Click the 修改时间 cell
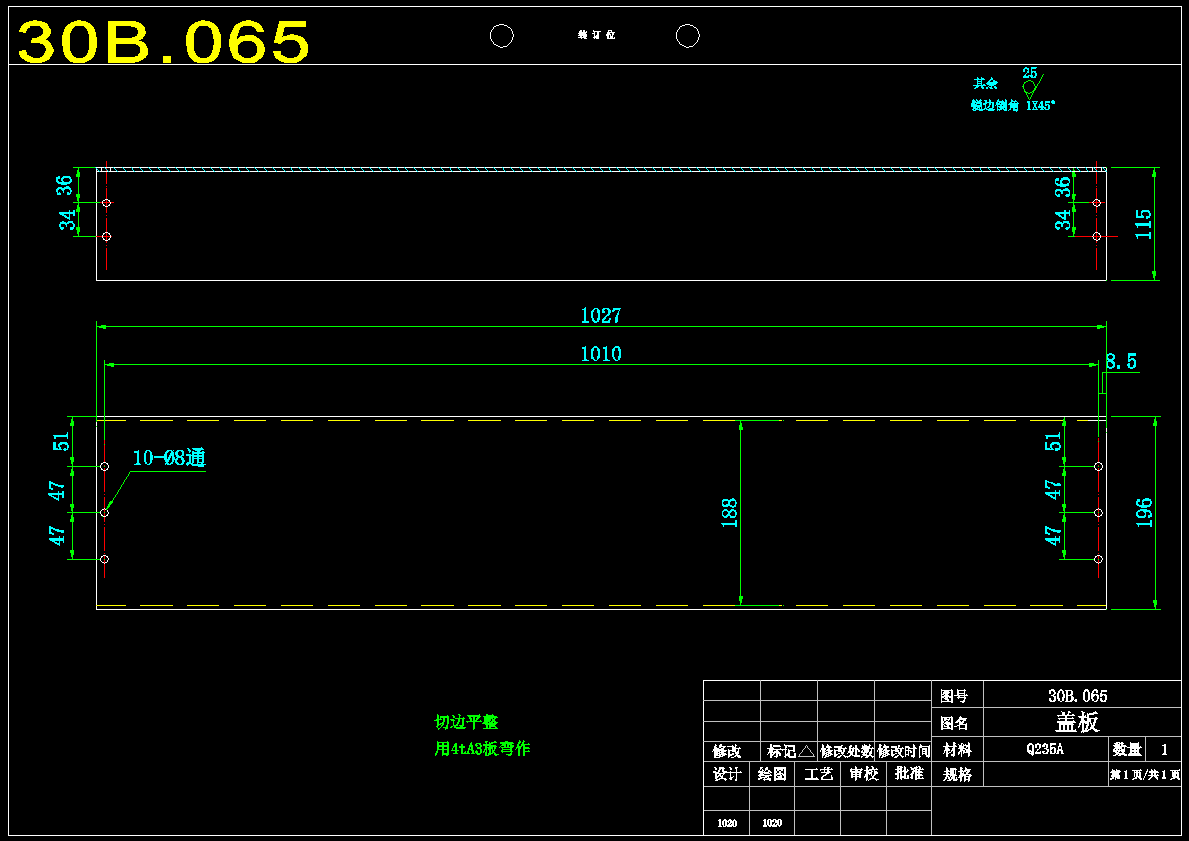 pyautogui.click(x=903, y=752)
